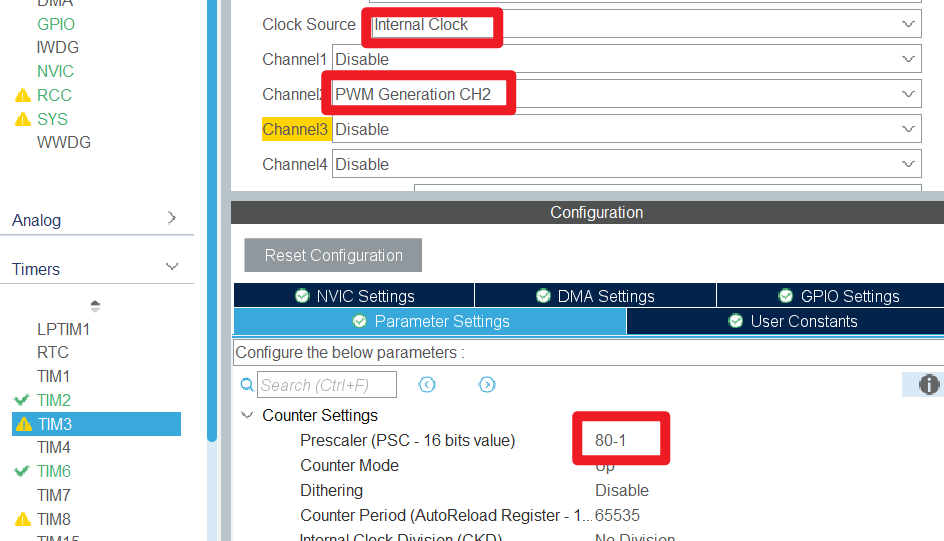
Task: Select SYS in the peripheral list
Action: pyautogui.click(x=52, y=119)
